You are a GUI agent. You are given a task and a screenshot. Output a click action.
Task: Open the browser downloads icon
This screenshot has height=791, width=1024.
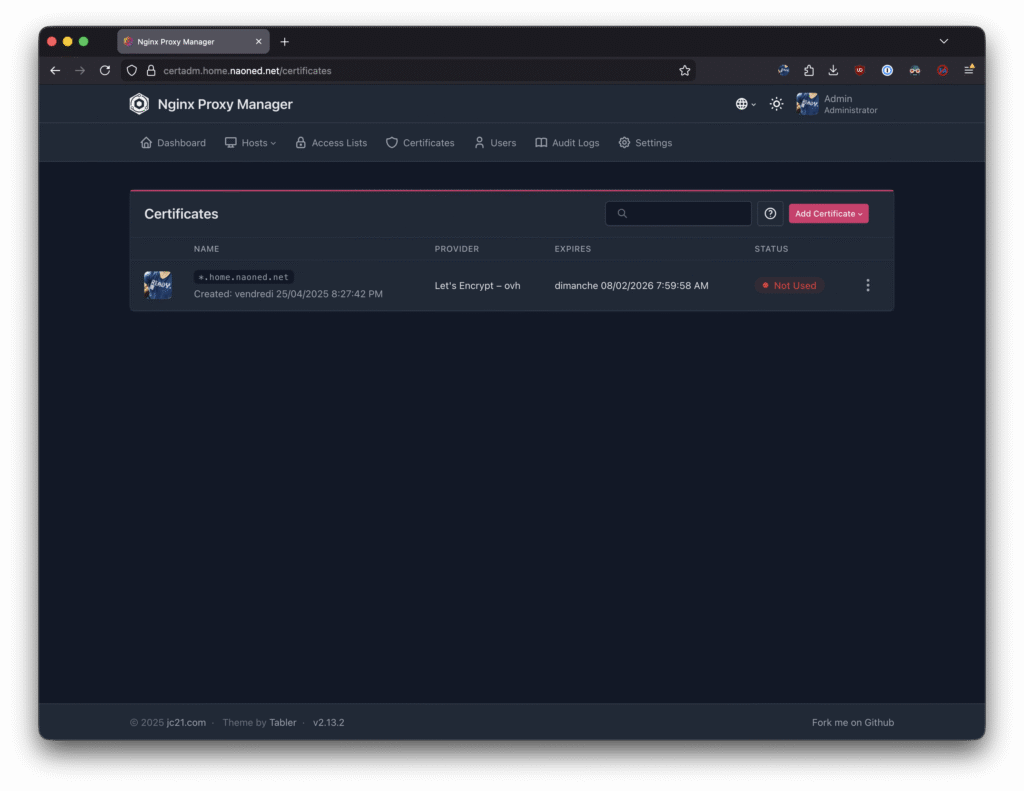point(833,71)
